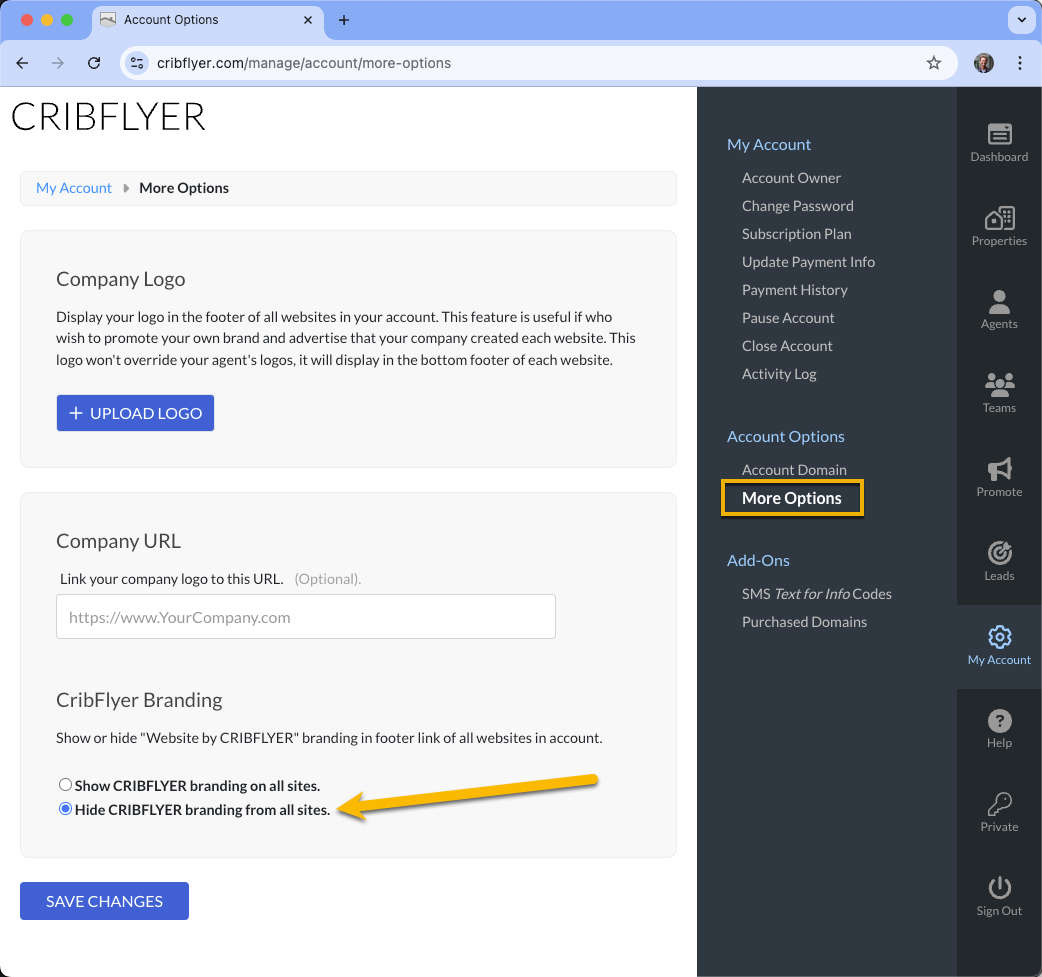Click the CRIBFLYER logo

(x=108, y=117)
